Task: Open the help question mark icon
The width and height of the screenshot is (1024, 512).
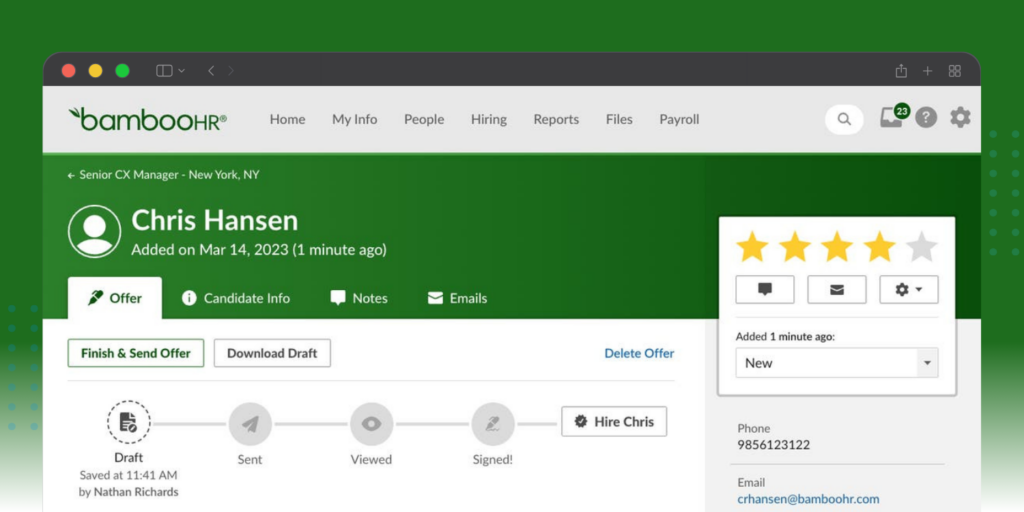Action: click(925, 118)
